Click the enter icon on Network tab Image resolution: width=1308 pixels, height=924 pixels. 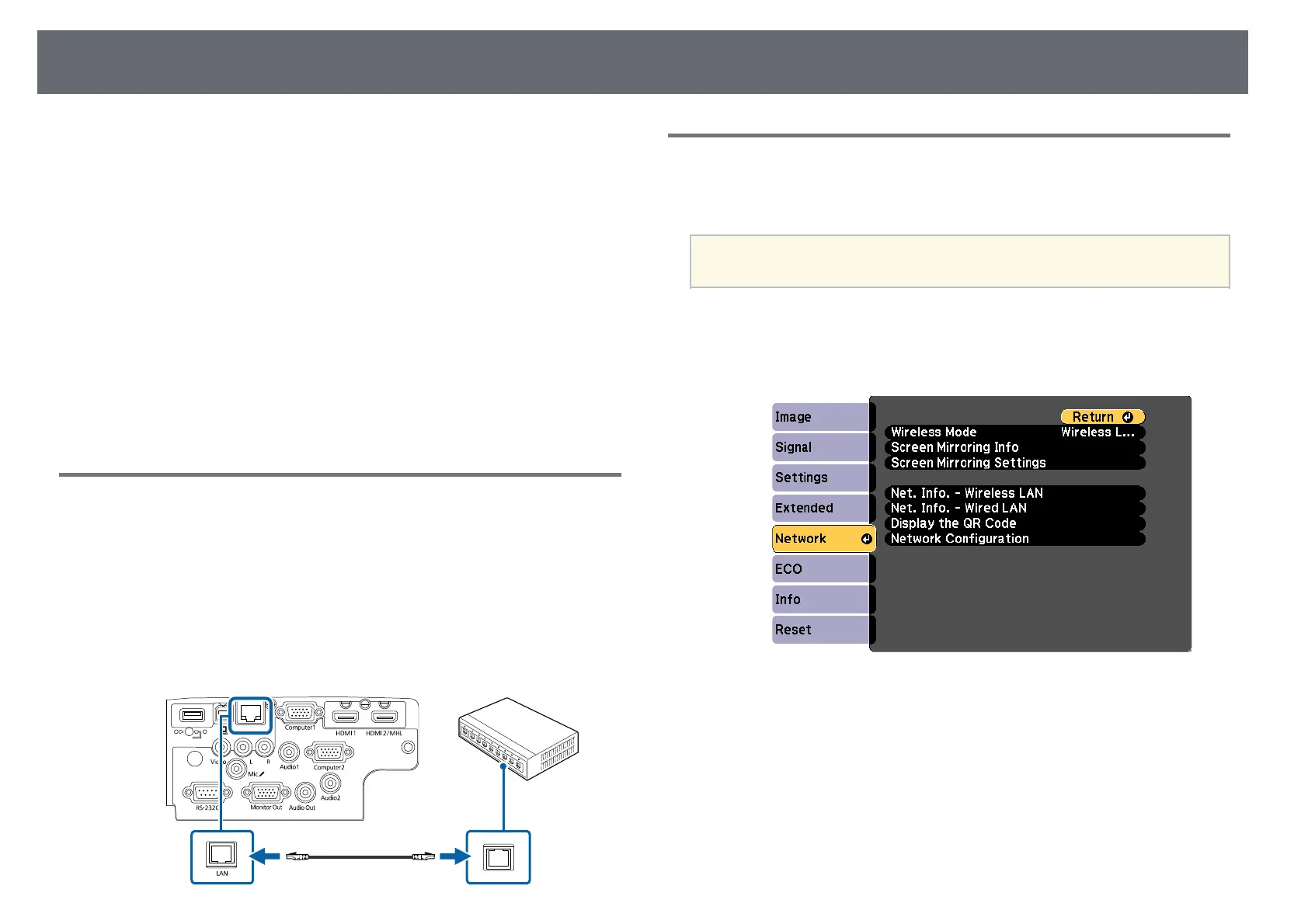(x=867, y=539)
